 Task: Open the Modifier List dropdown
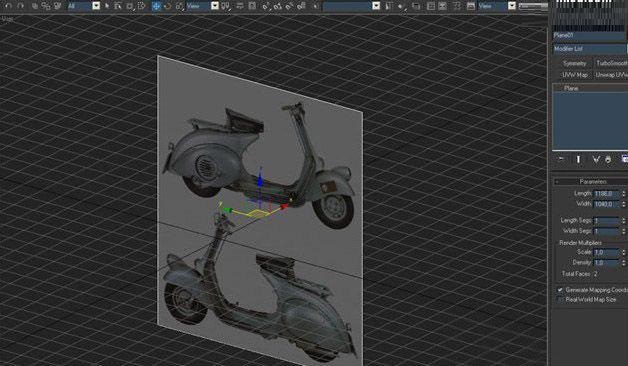point(590,49)
